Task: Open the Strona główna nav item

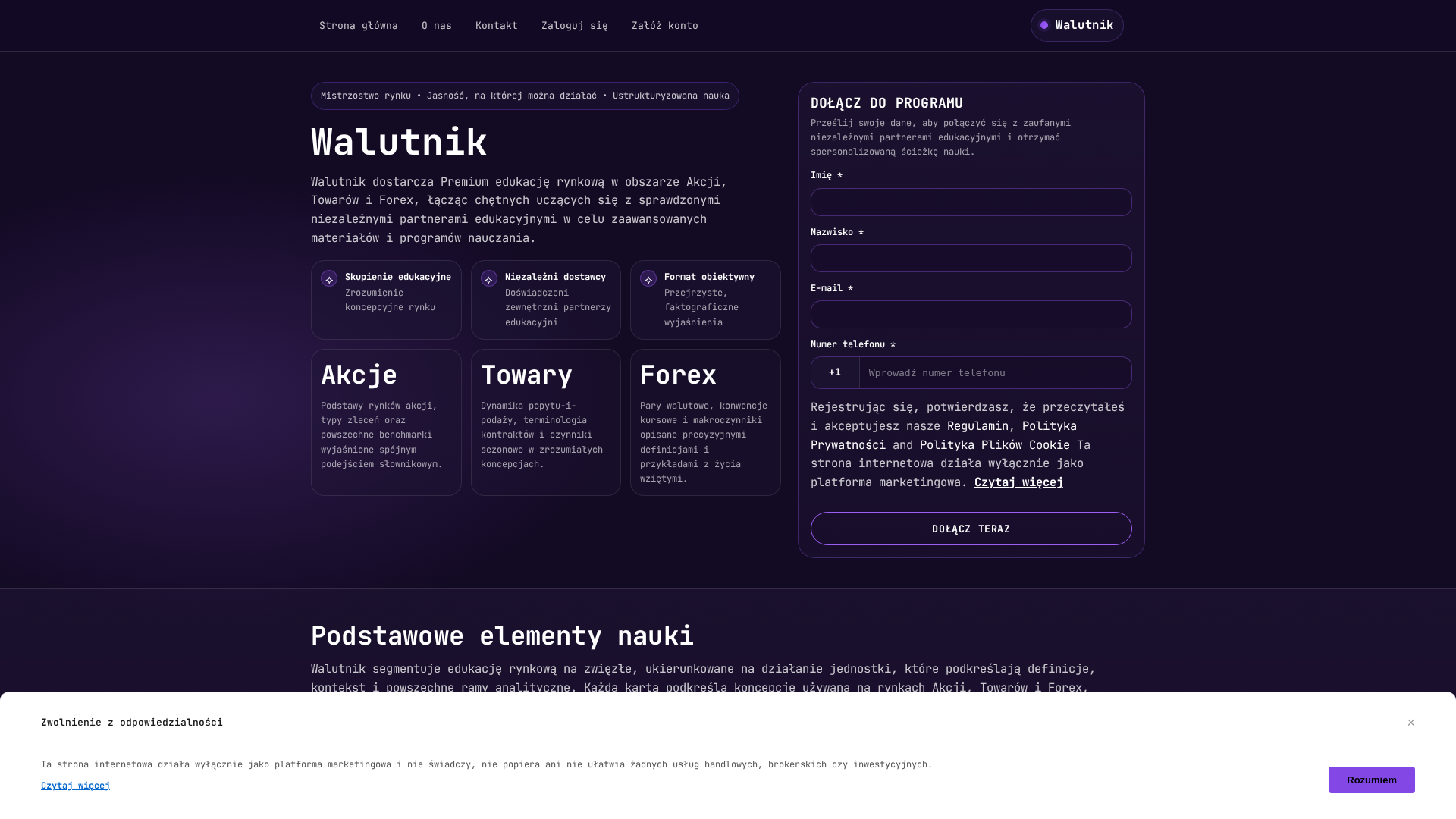Action: [x=358, y=26]
